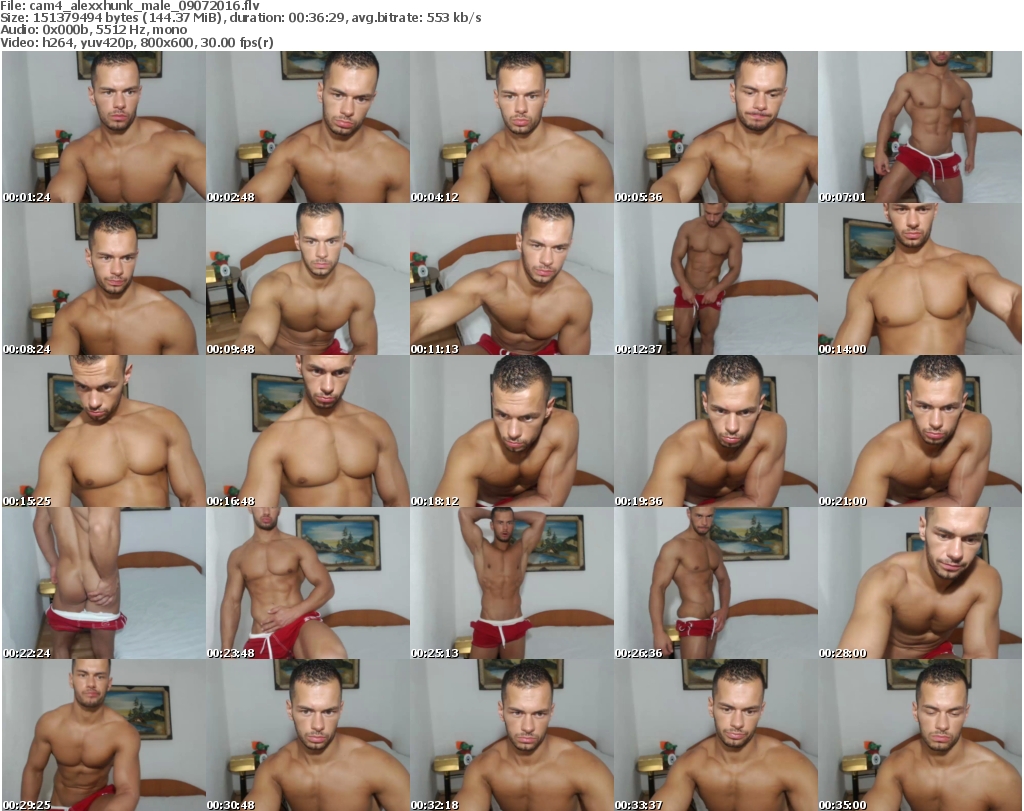
Task: Open the last frame at 00:35:00
Action: coord(920,735)
